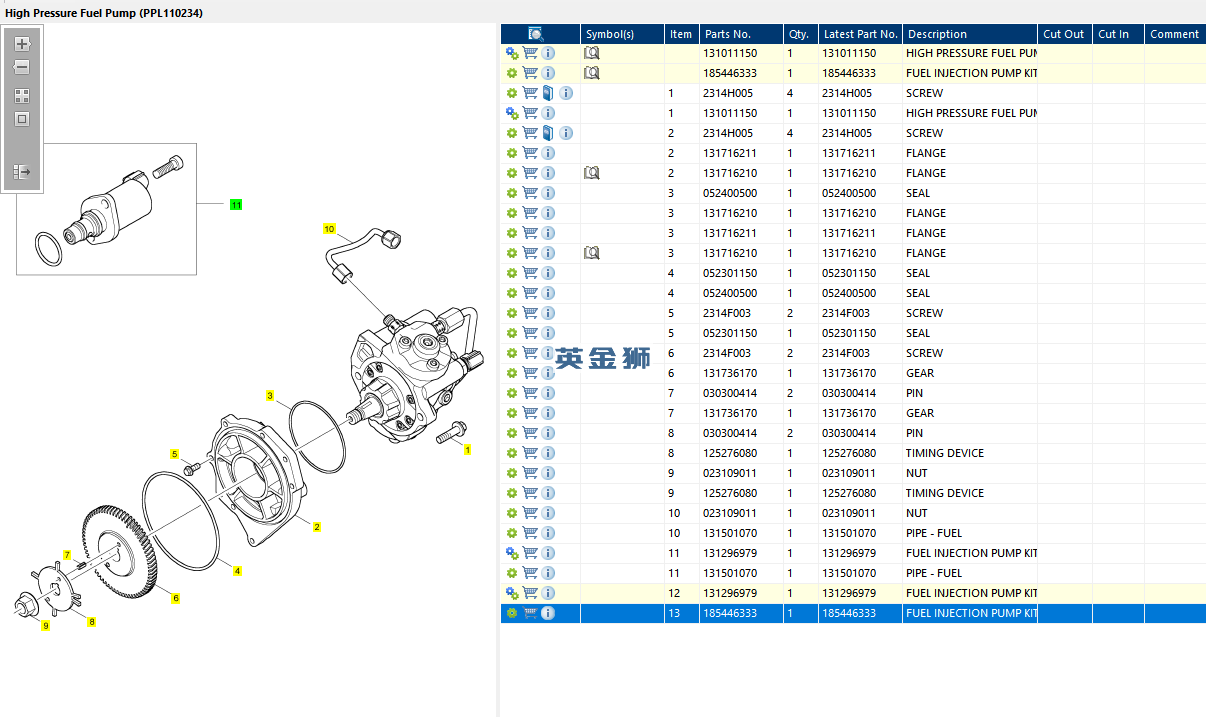Click the search icon in table header
Screen dimensions: 1206x717
536,34
